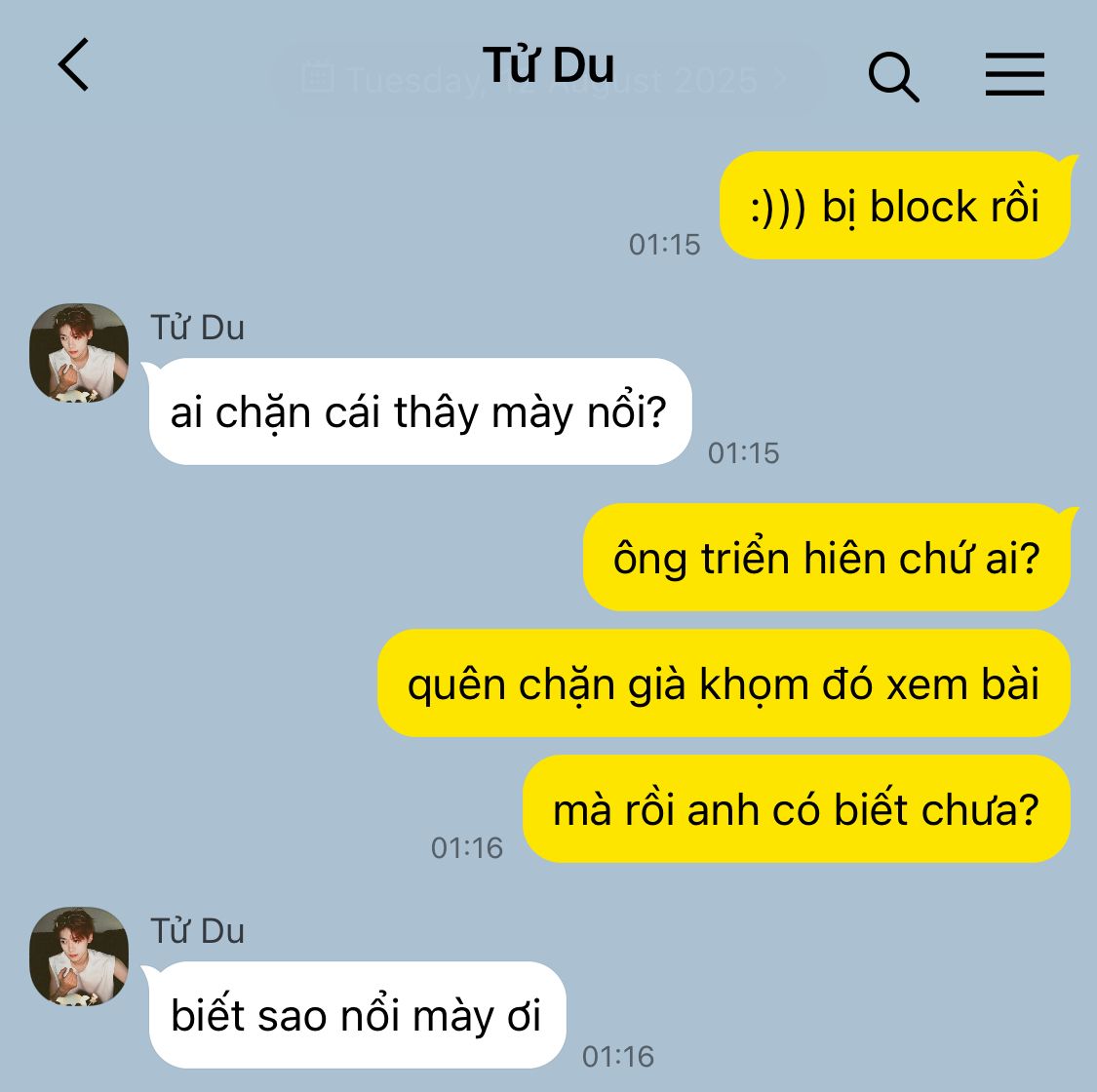The width and height of the screenshot is (1097, 1092).
Task: Select the ':))) bị block rồi' message bubble
Action: (895, 206)
